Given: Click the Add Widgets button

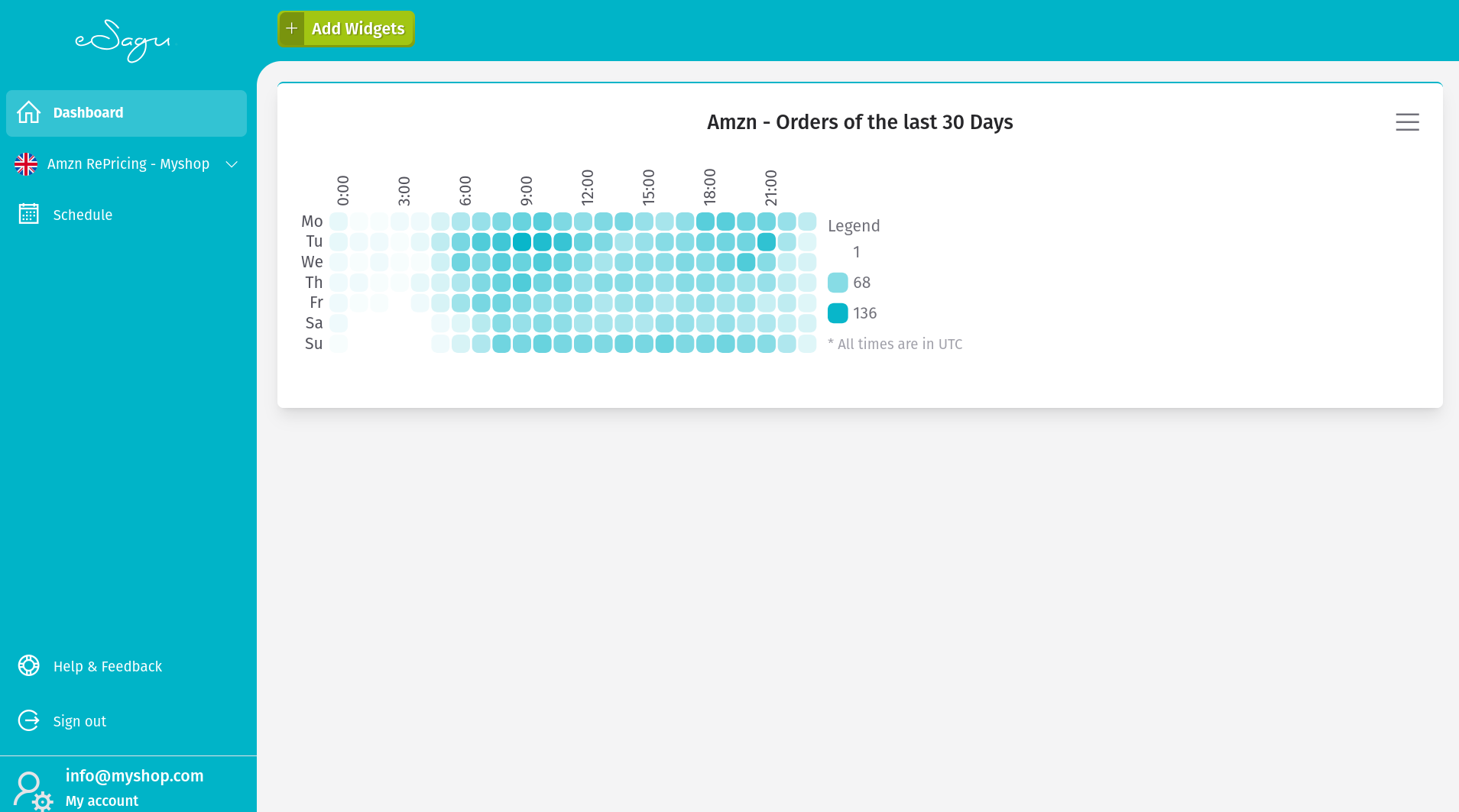Looking at the screenshot, I should pyautogui.click(x=346, y=28).
